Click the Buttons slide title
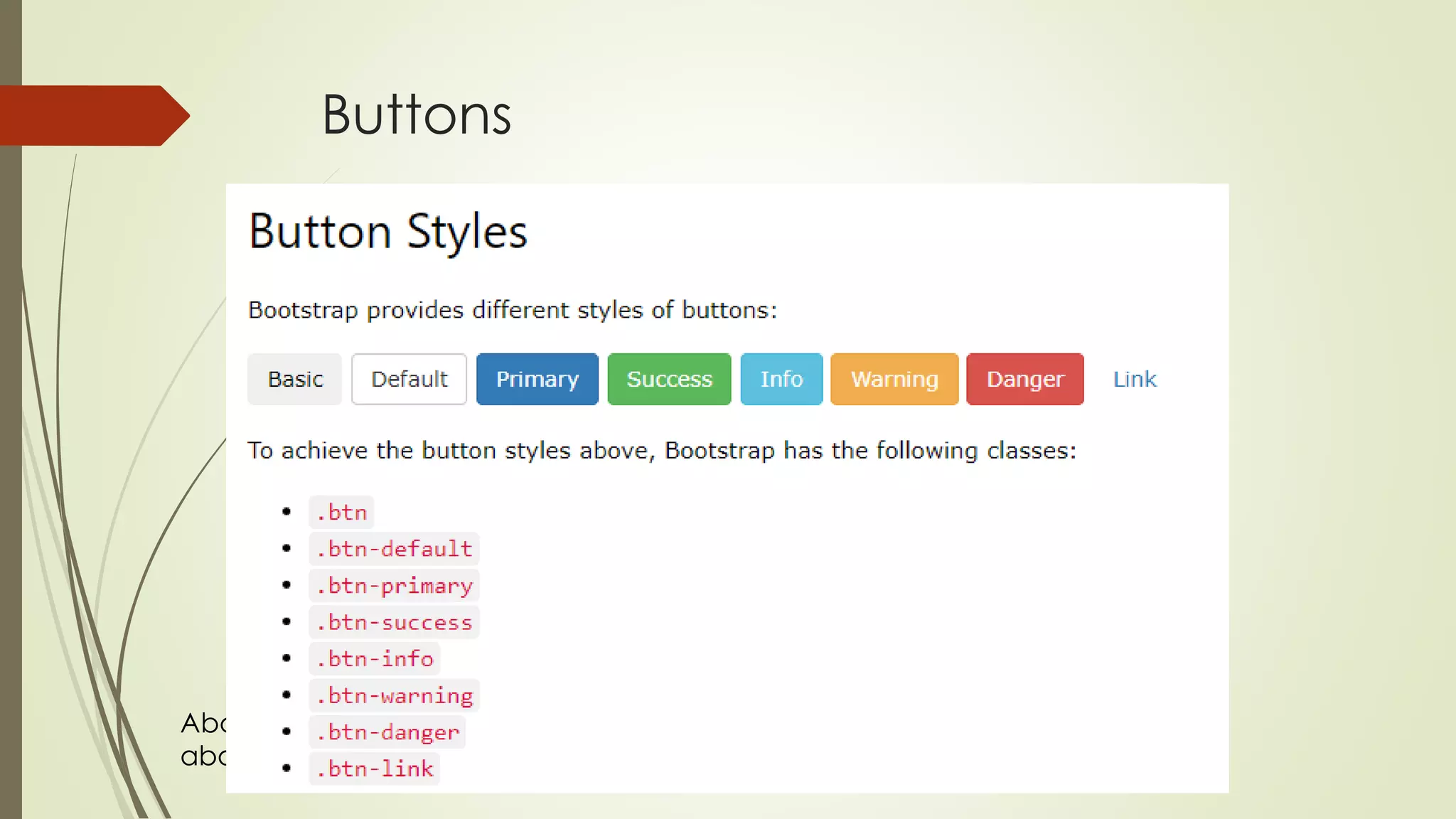The image size is (1456, 819). pos(417,115)
